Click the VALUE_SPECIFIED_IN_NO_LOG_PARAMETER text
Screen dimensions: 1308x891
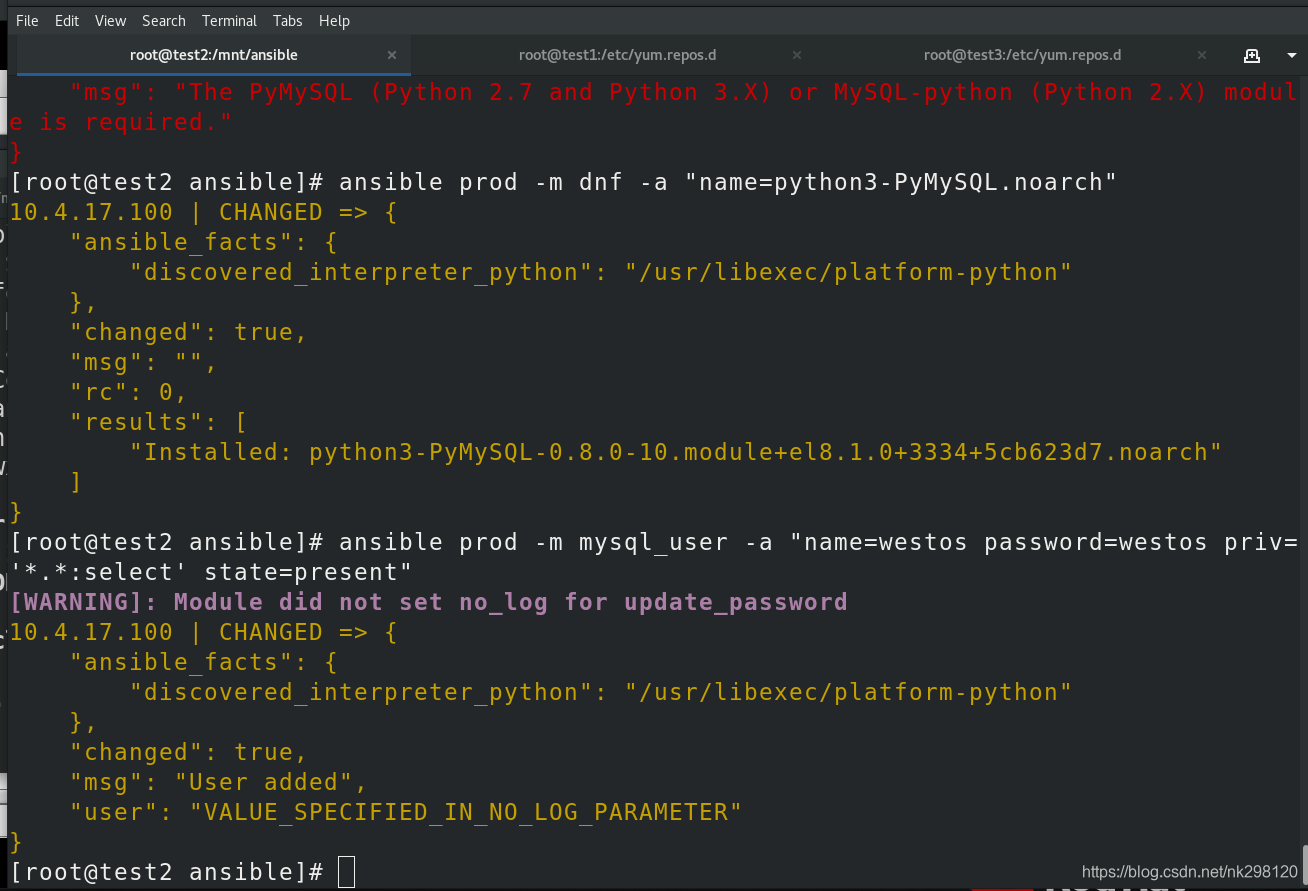coord(466,812)
